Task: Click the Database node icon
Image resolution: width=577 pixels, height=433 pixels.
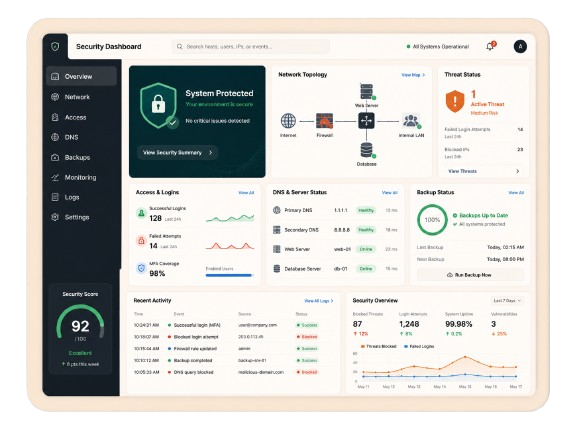Action: 367,150
